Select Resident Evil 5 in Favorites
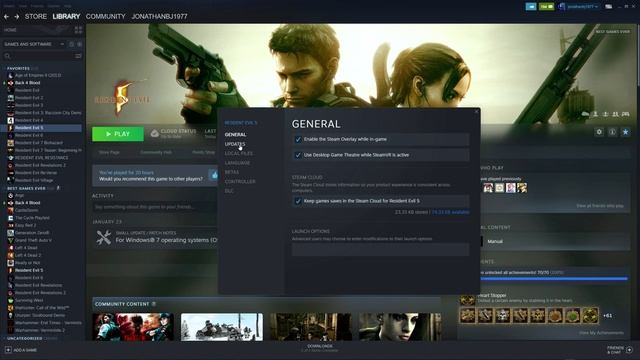The height and width of the screenshot is (360, 640). 29,128
